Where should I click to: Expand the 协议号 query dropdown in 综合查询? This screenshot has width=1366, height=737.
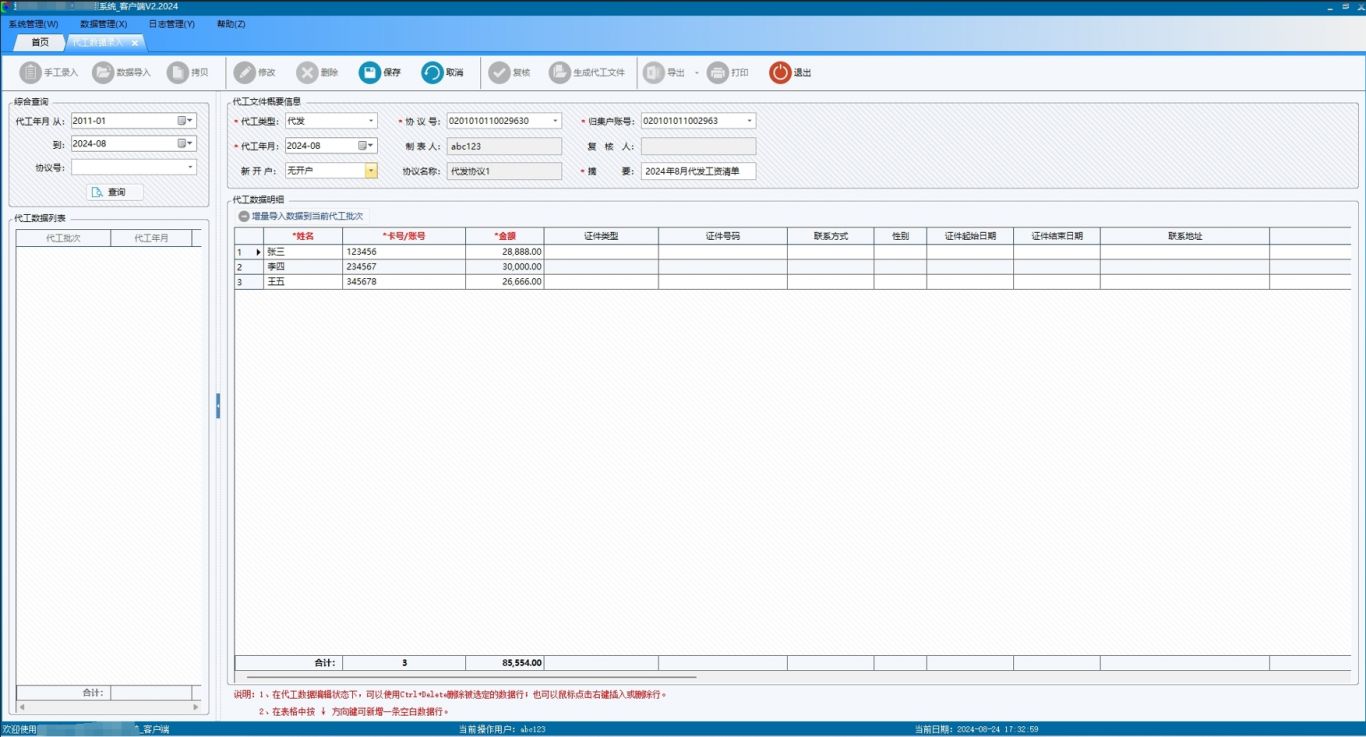(190, 167)
